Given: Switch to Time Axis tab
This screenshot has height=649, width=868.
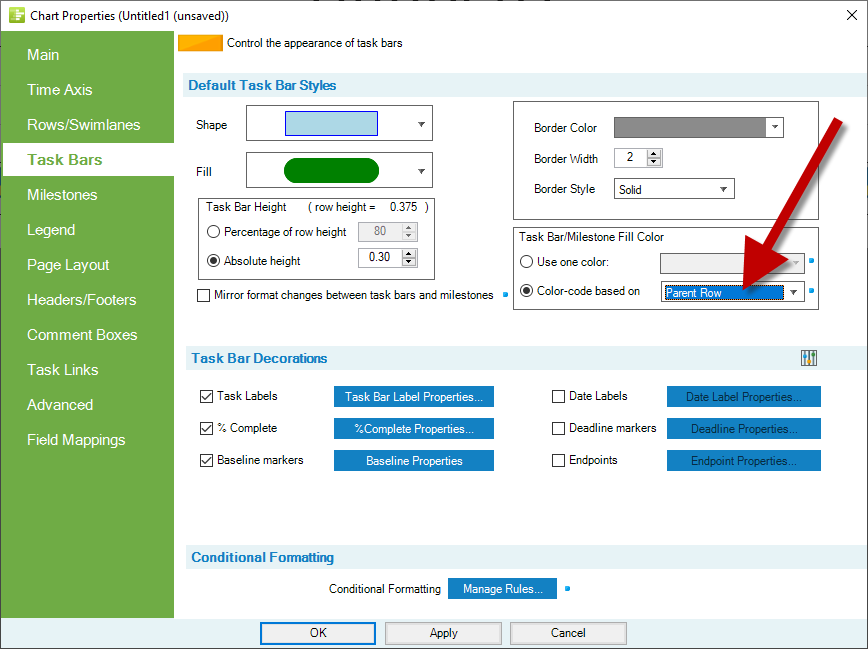Looking at the screenshot, I should tap(60, 90).
